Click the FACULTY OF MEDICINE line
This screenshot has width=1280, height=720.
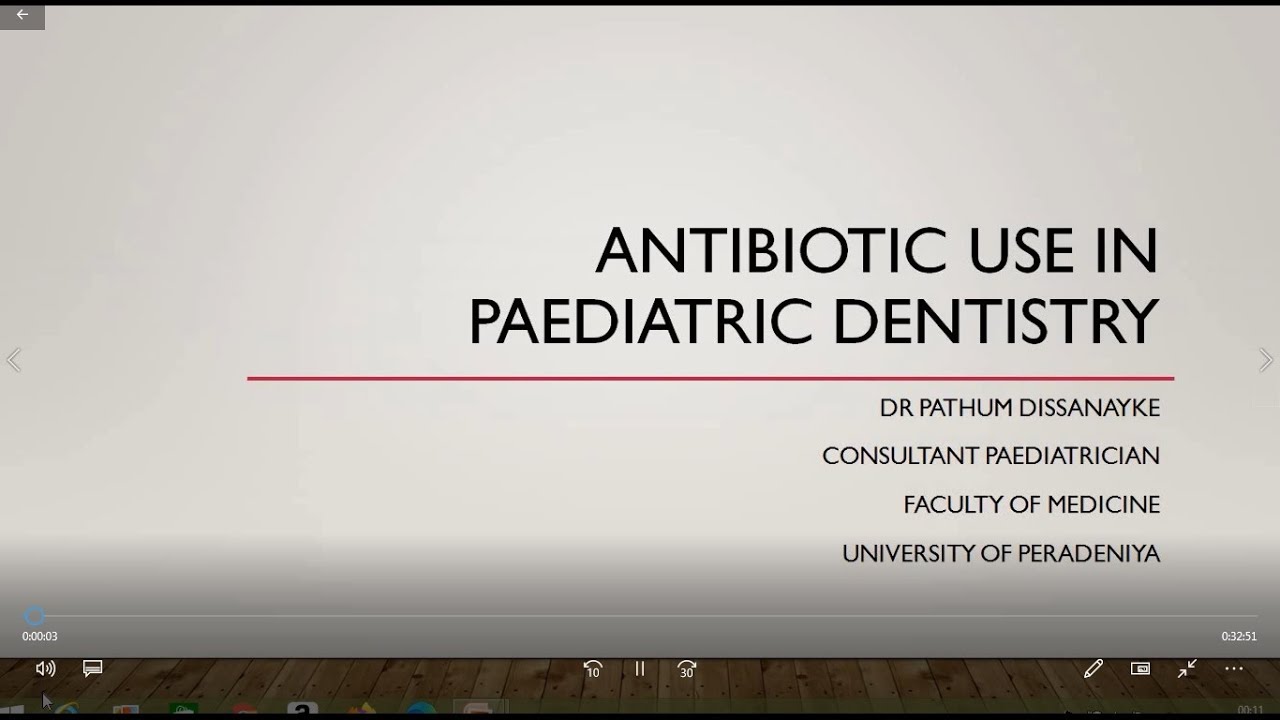(x=1032, y=505)
